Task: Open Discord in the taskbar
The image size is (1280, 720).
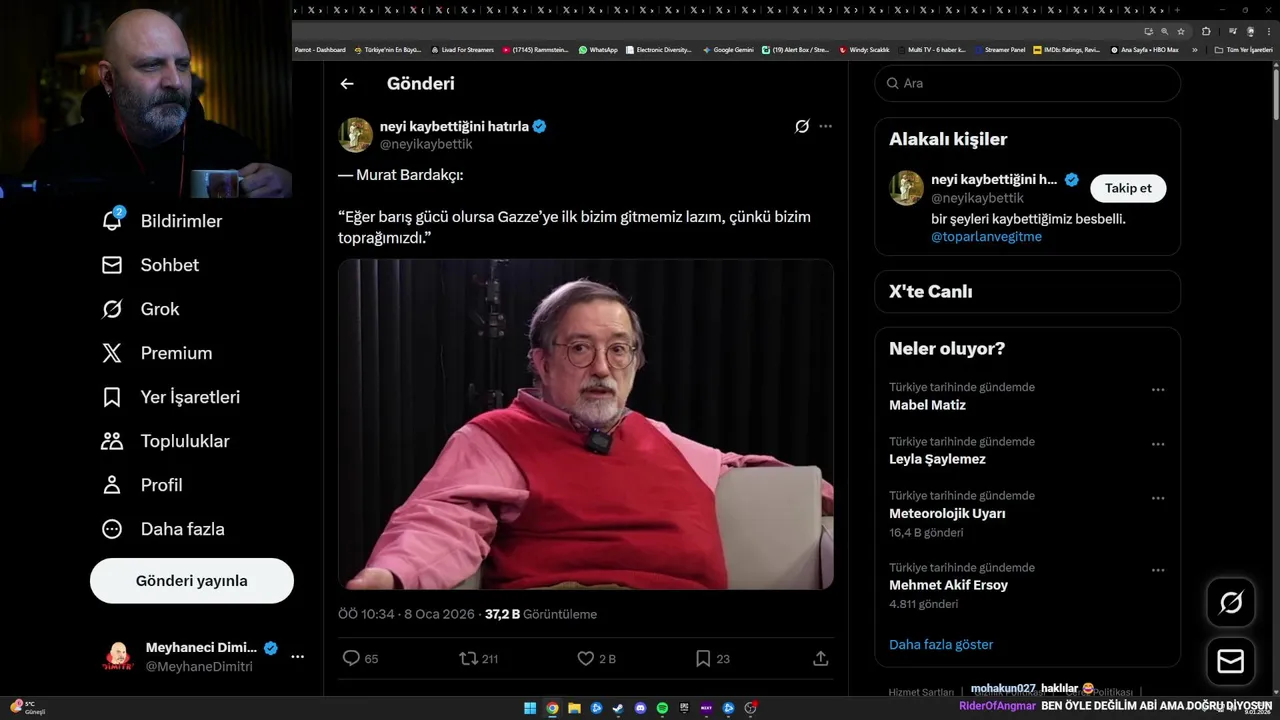Action: point(640,708)
